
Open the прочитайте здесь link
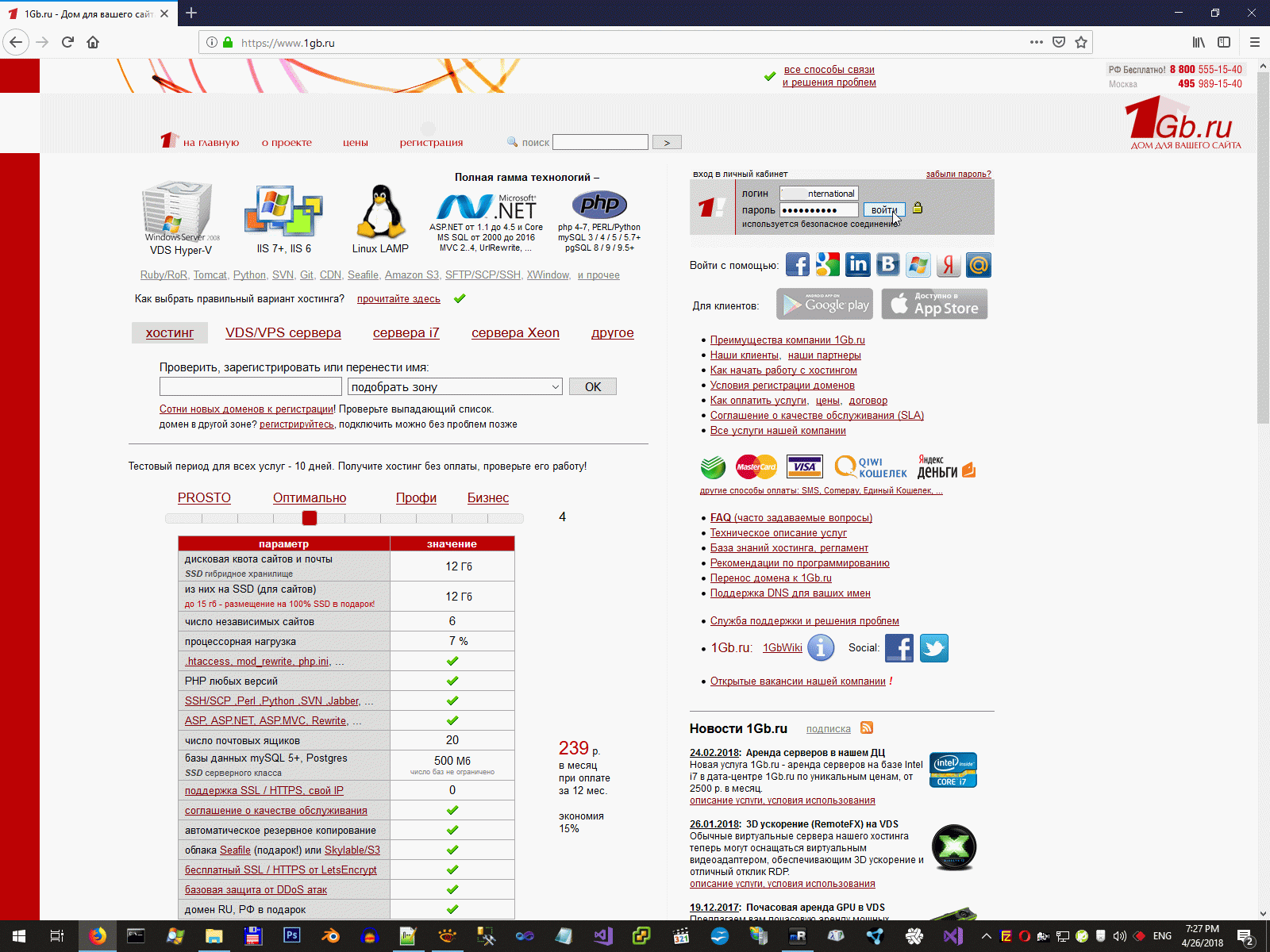[398, 299]
